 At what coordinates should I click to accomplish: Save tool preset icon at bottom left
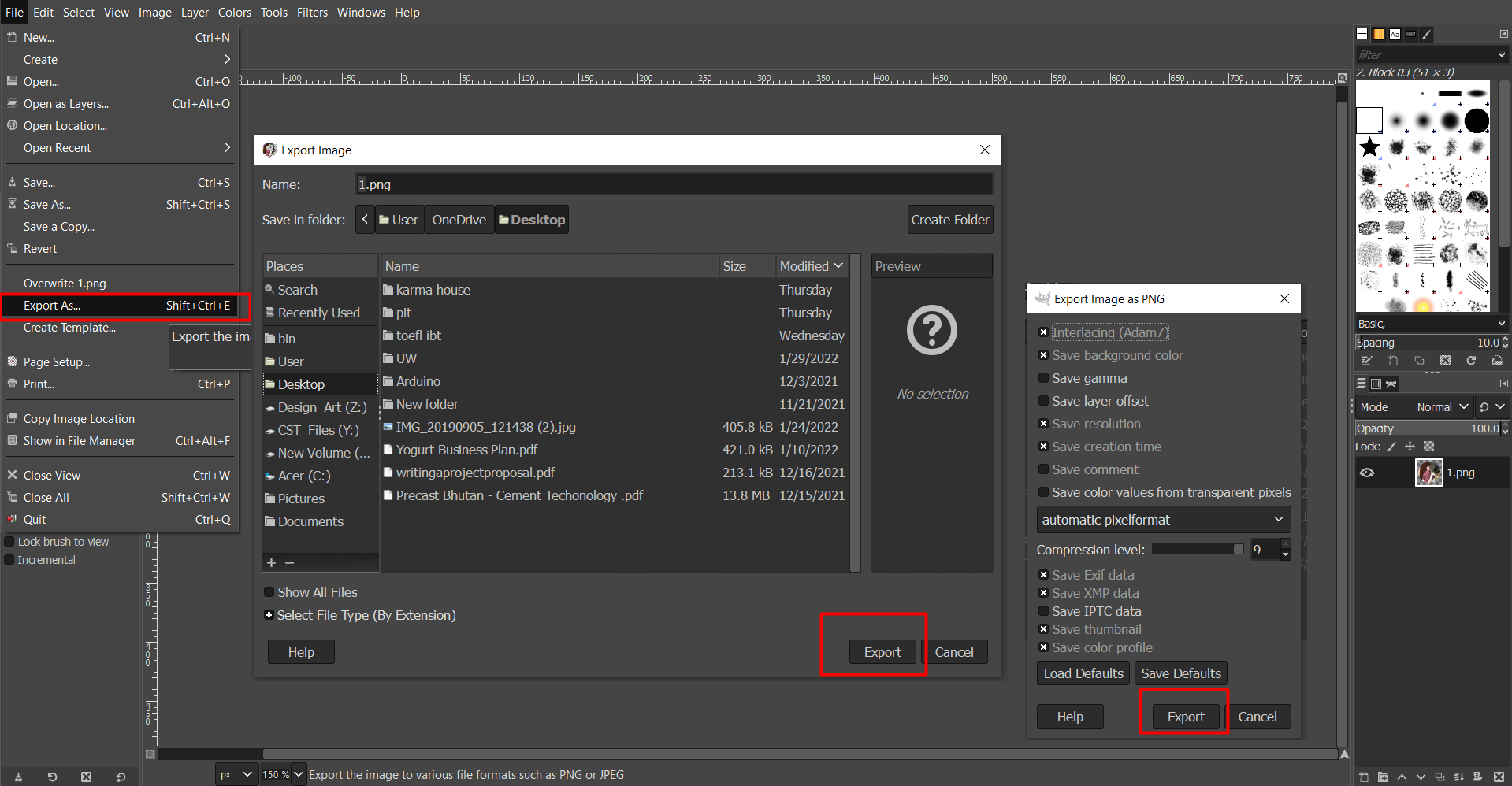click(18, 777)
